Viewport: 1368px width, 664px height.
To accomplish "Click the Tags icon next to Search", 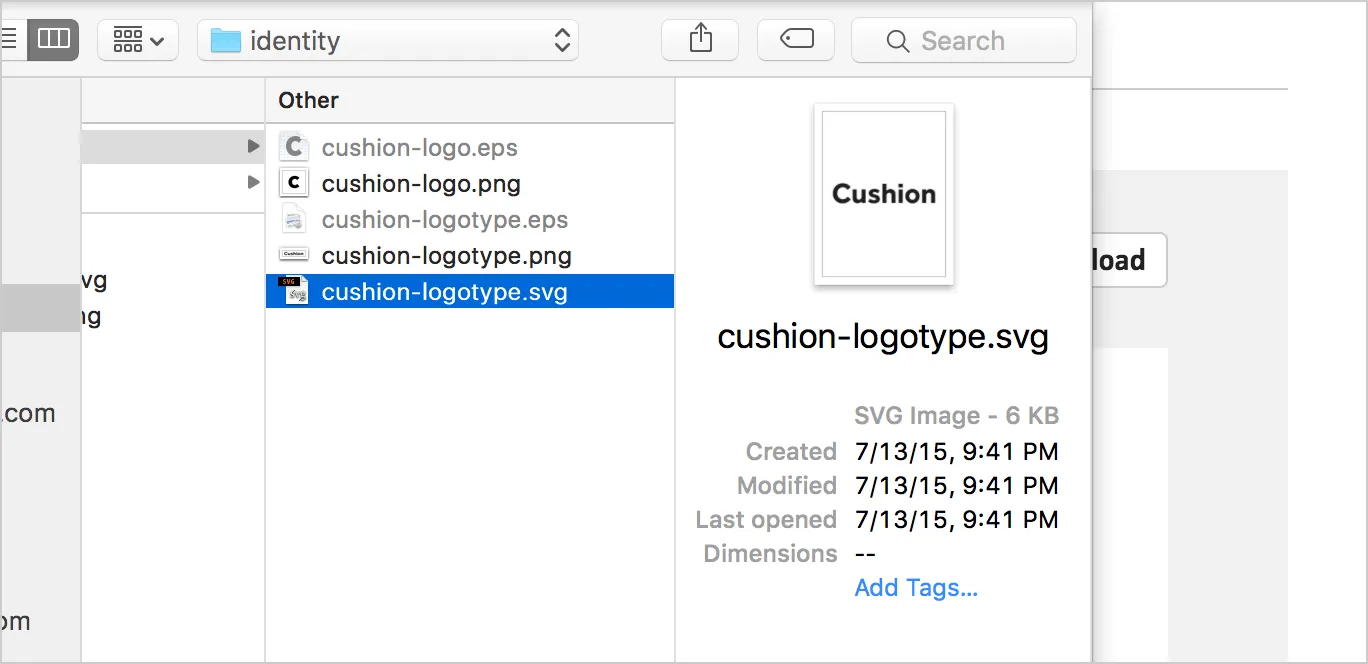I will [x=796, y=39].
